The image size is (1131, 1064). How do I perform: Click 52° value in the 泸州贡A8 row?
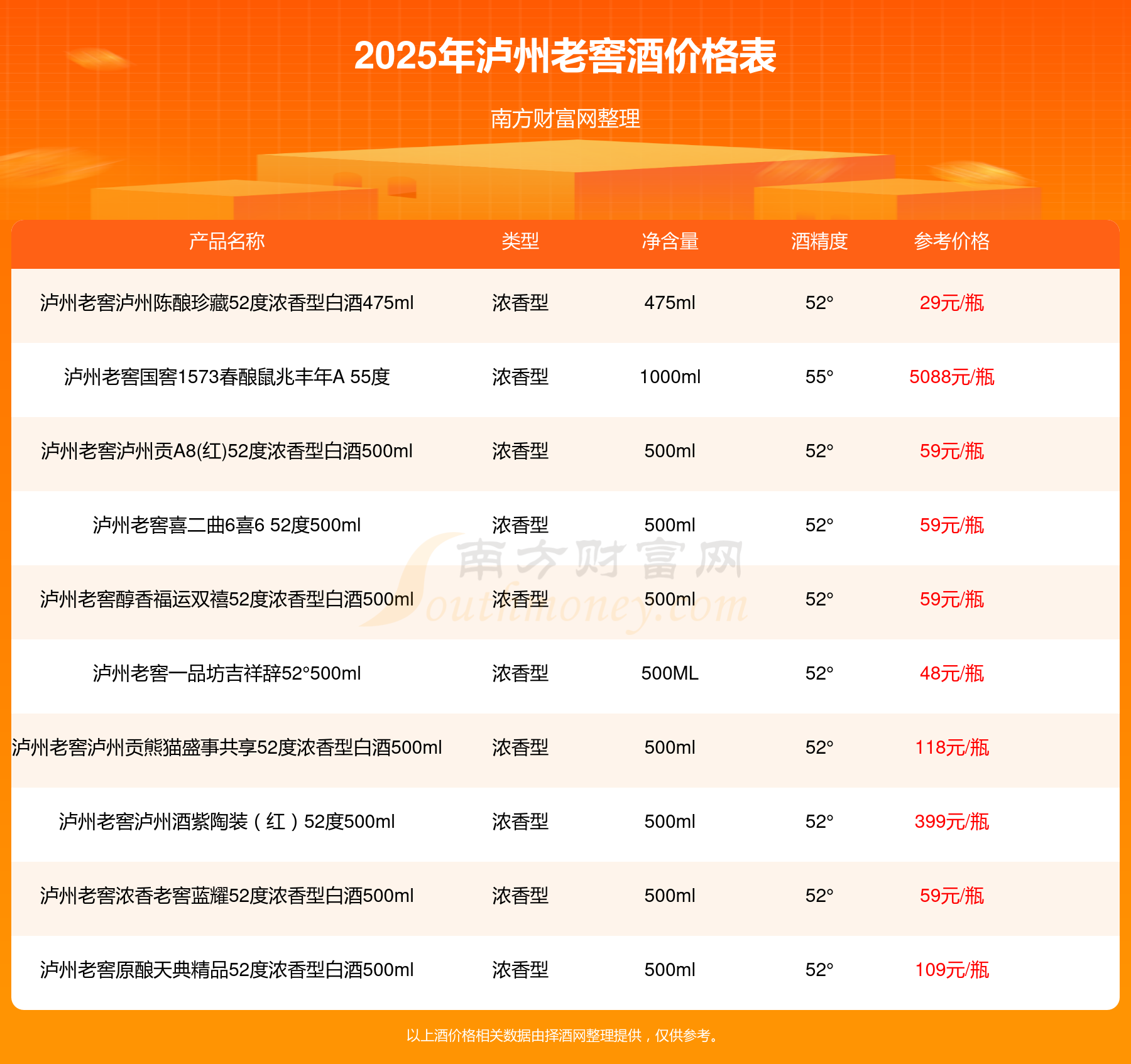pos(819,451)
